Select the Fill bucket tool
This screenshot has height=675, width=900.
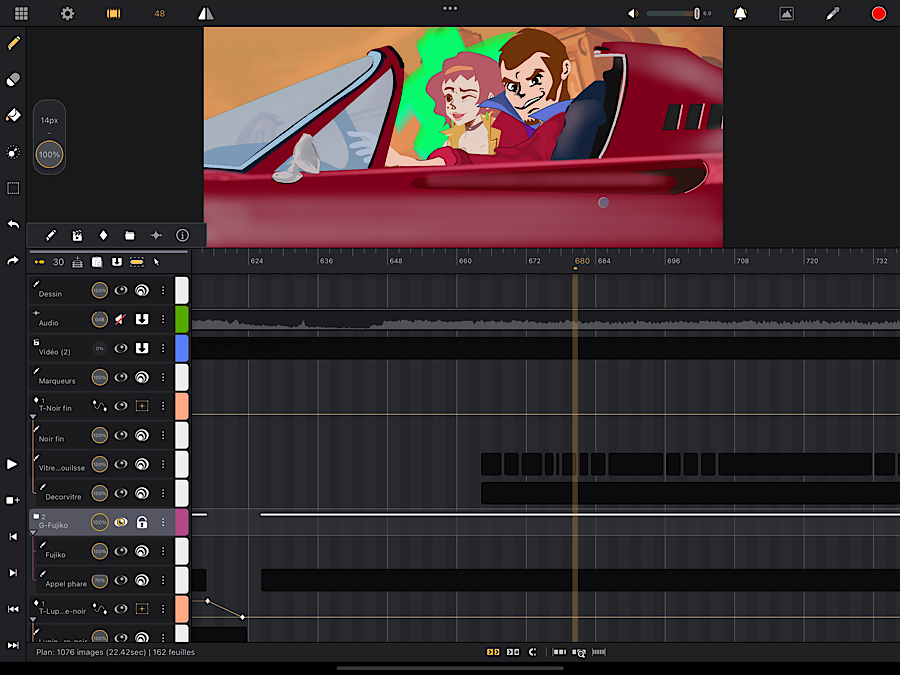point(13,115)
